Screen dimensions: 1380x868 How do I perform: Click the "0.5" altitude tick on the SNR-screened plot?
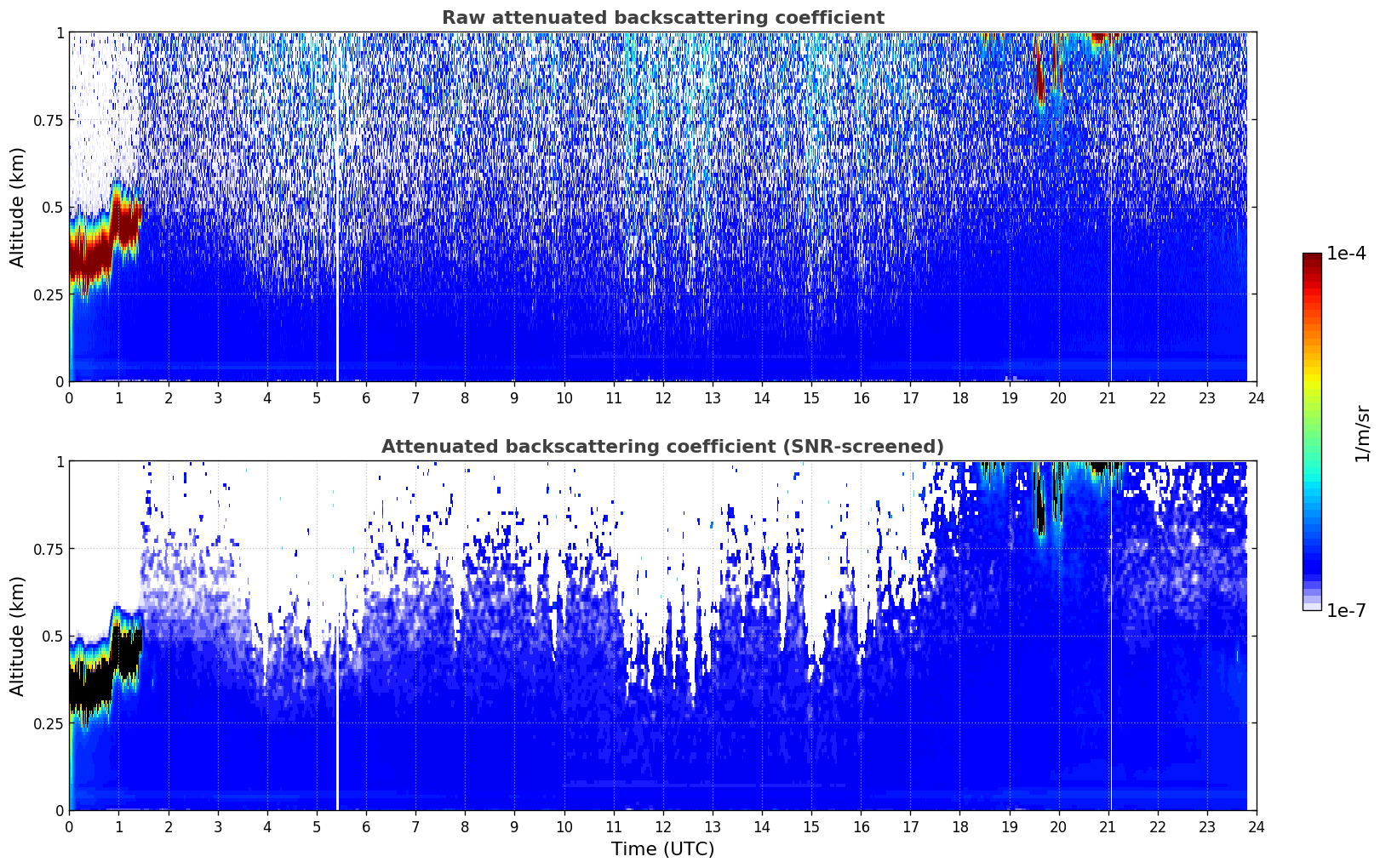53,636
